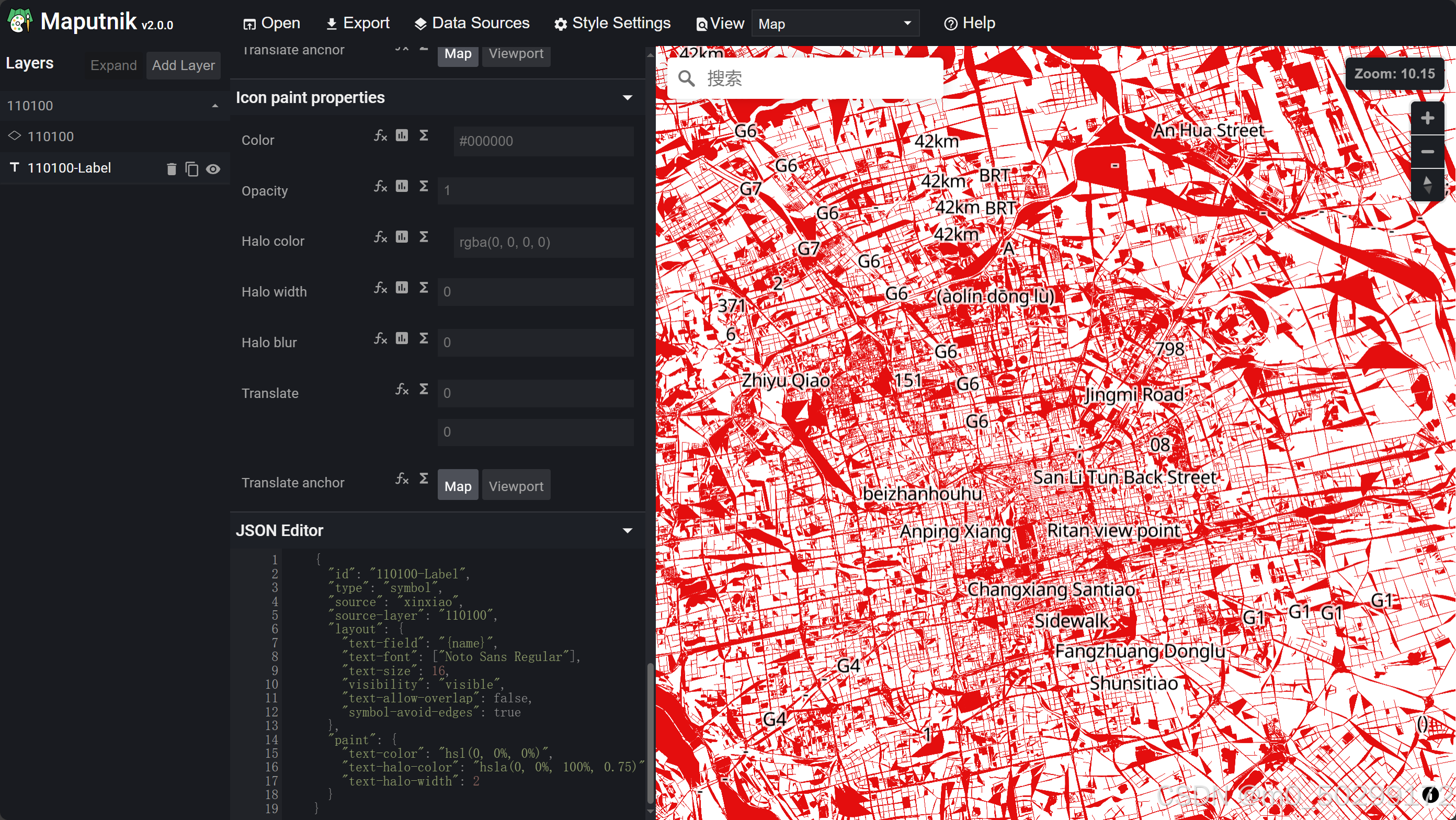
Task: Convert Opacity to data function
Action: (x=401, y=186)
